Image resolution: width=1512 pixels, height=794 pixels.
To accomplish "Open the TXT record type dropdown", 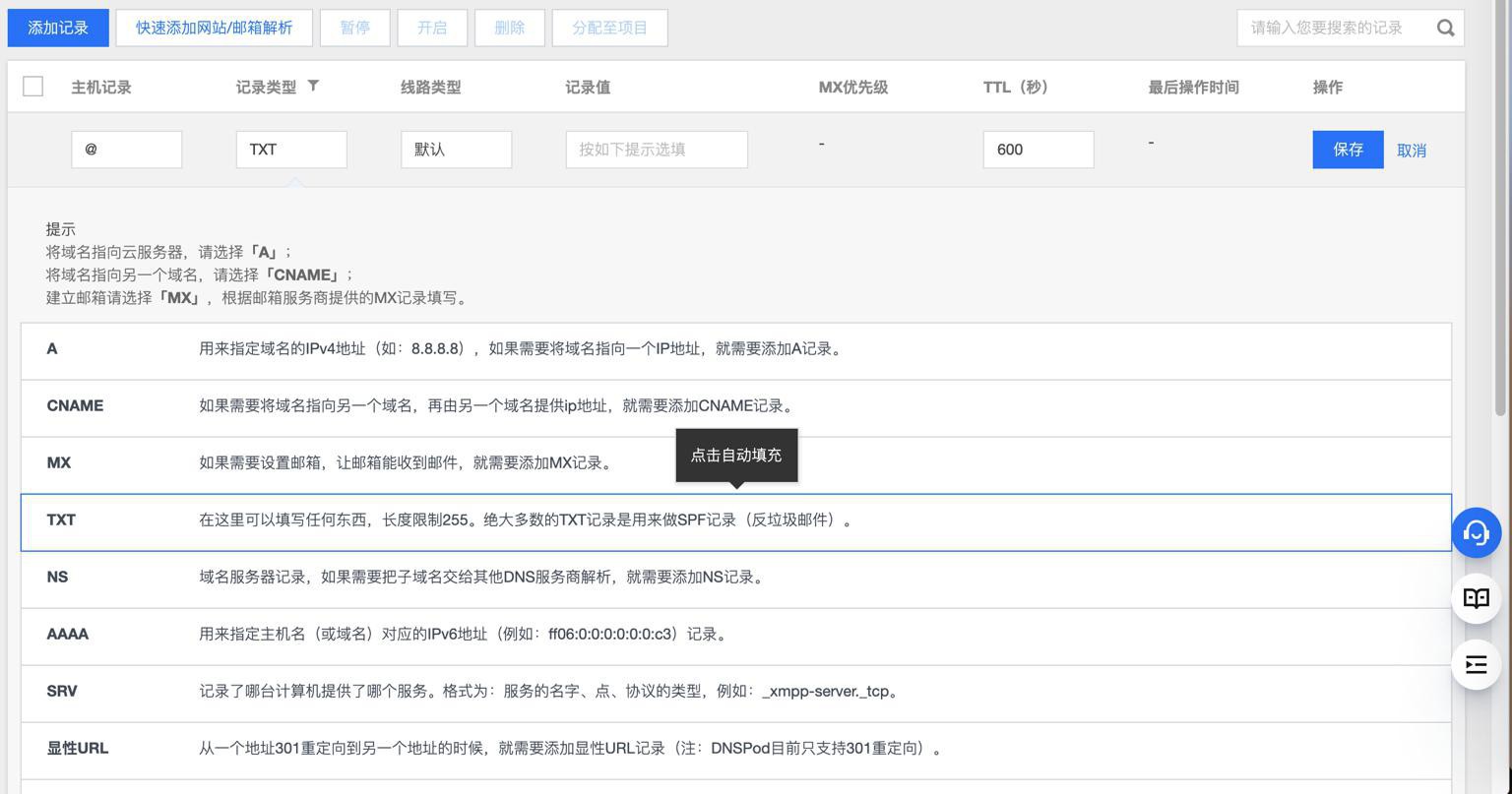I will pos(291,150).
